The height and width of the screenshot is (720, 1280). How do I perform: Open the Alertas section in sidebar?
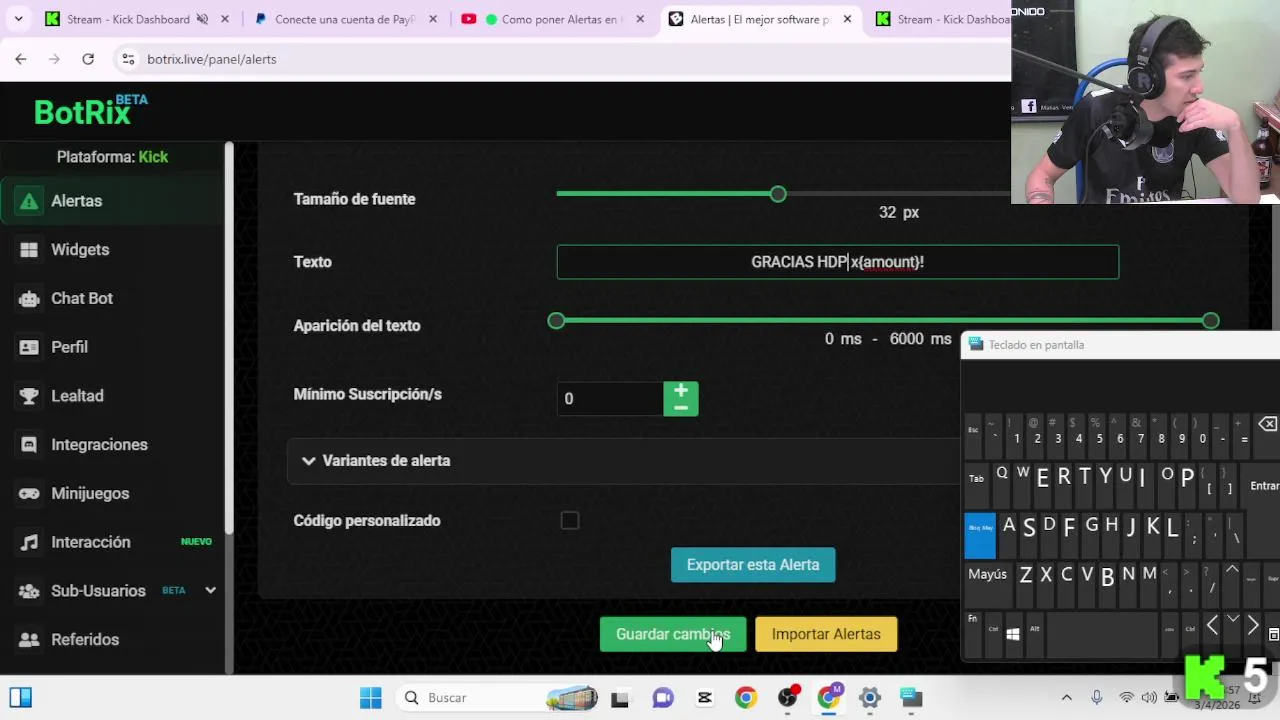tap(112, 201)
